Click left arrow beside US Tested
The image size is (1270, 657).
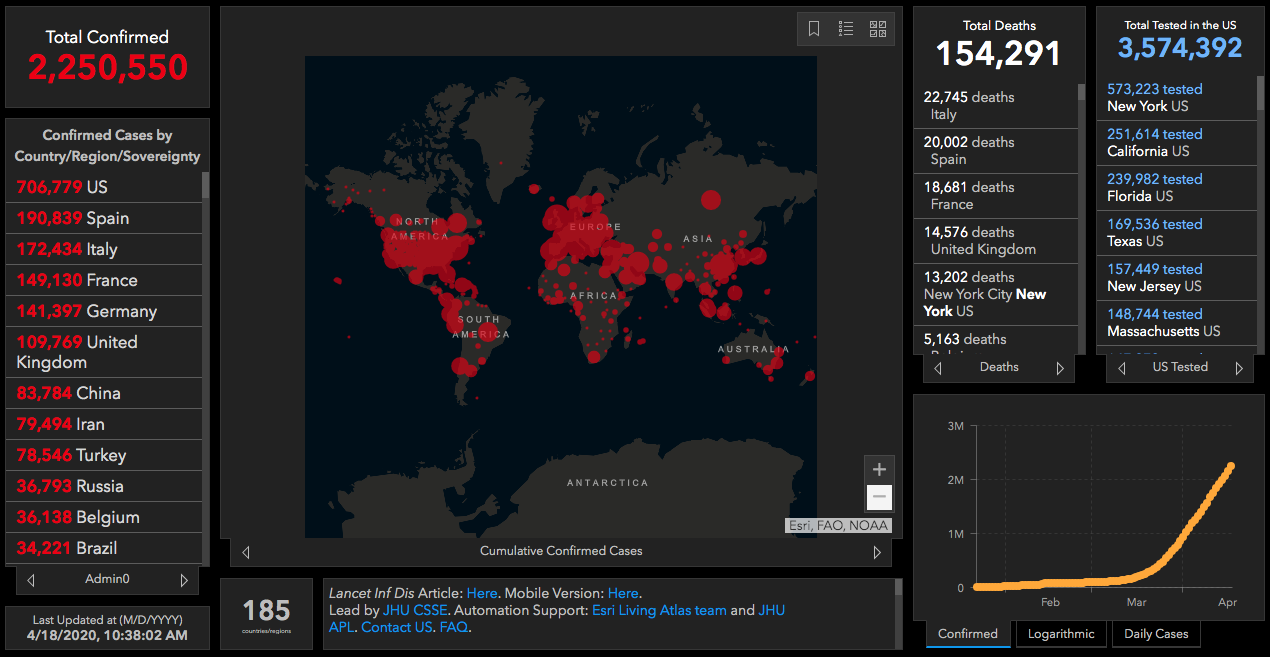pos(1121,368)
